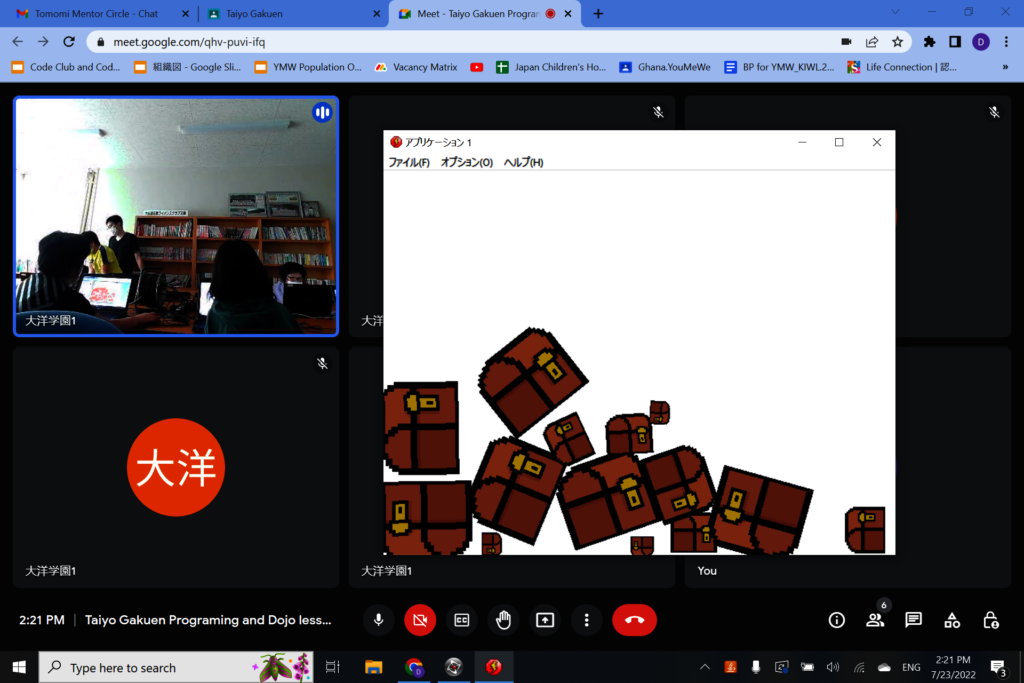Show the participants people panel
This screenshot has width=1024, height=683.
(875, 620)
